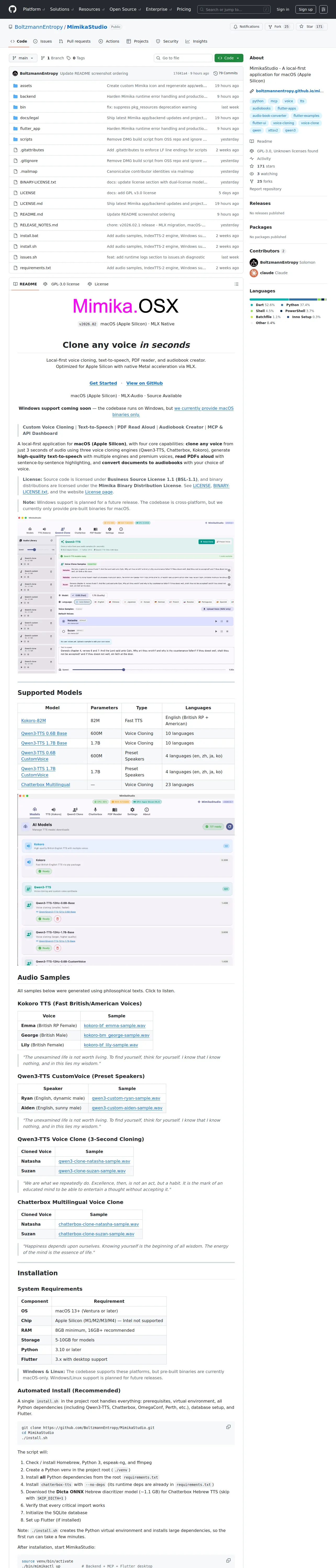Click BoltzmannEntropy avatar in latest commit row
The image size is (336, 1568).
pos(15,73)
